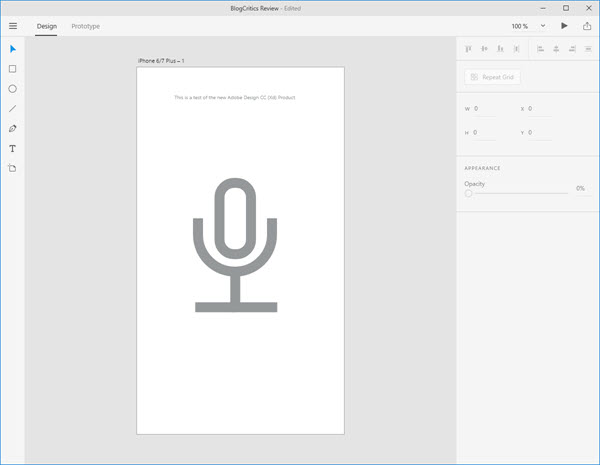Align objects to vertical middle
This screenshot has width=600, height=465.
coord(484,49)
